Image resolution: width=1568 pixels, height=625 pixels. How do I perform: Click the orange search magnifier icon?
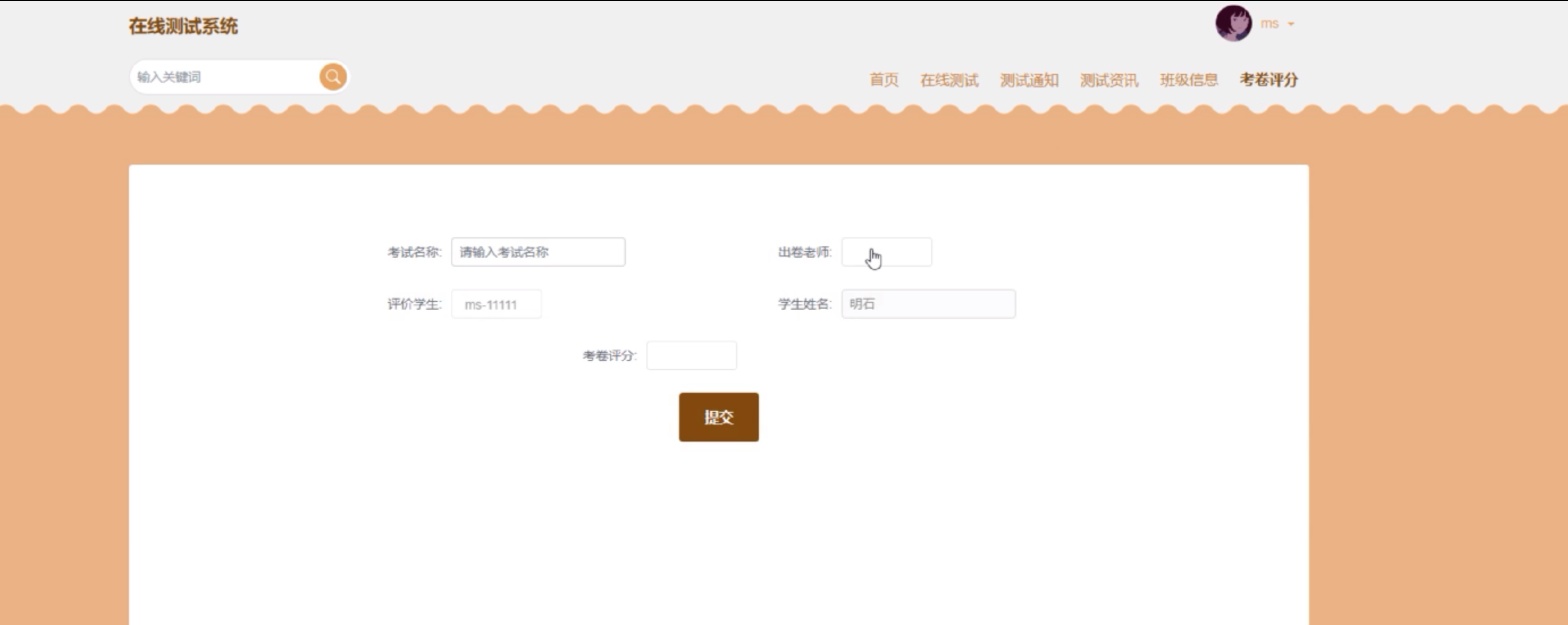[333, 77]
